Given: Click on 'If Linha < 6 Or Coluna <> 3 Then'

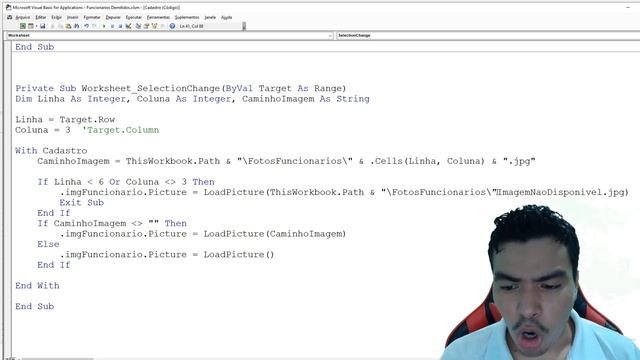Looking at the screenshot, I should (126, 182).
